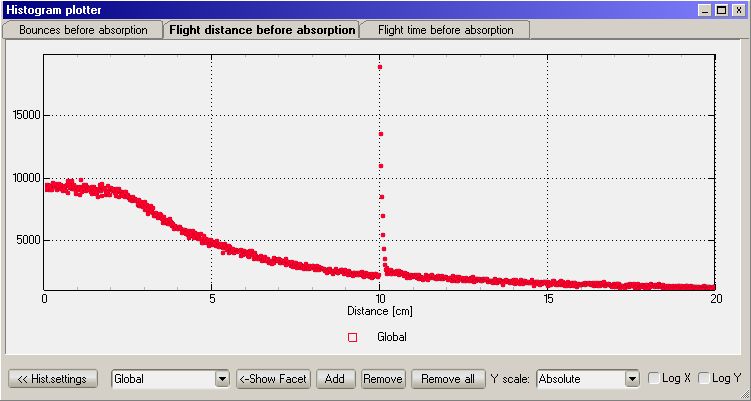Click the Global legend color square
Viewport: 751px width, 401px height.
click(353, 337)
